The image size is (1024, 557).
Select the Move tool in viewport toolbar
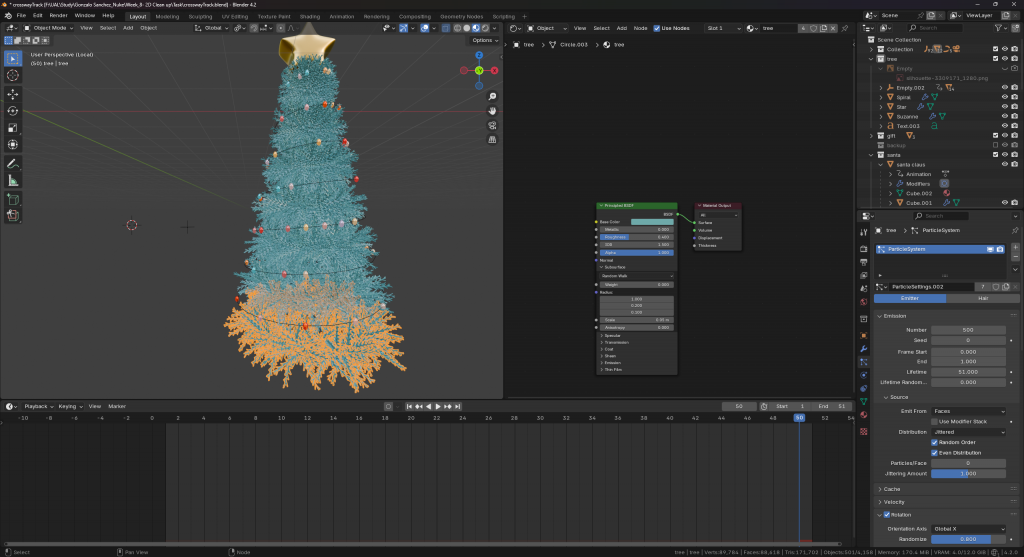[12, 94]
